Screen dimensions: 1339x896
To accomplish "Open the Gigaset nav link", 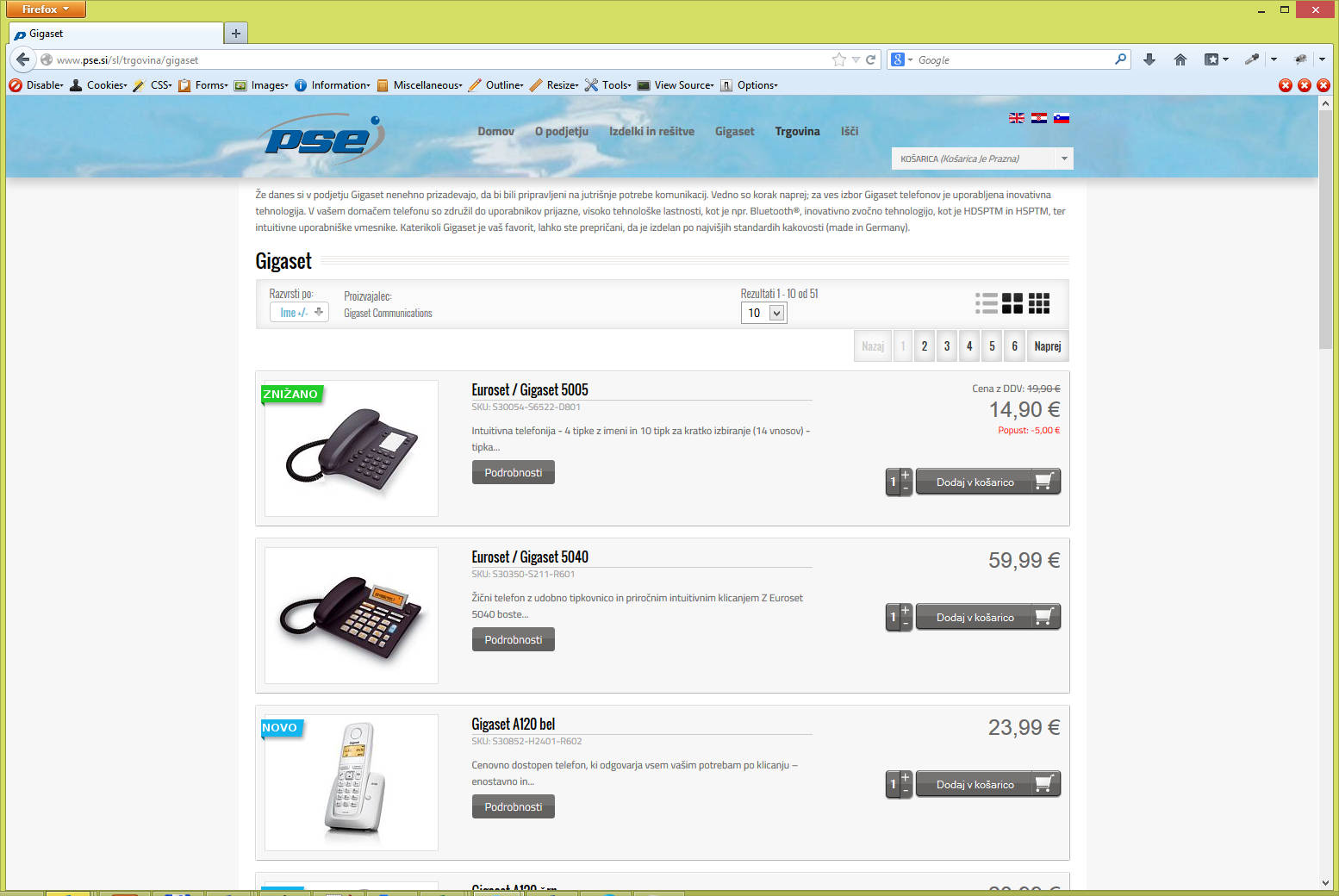I will point(734,132).
